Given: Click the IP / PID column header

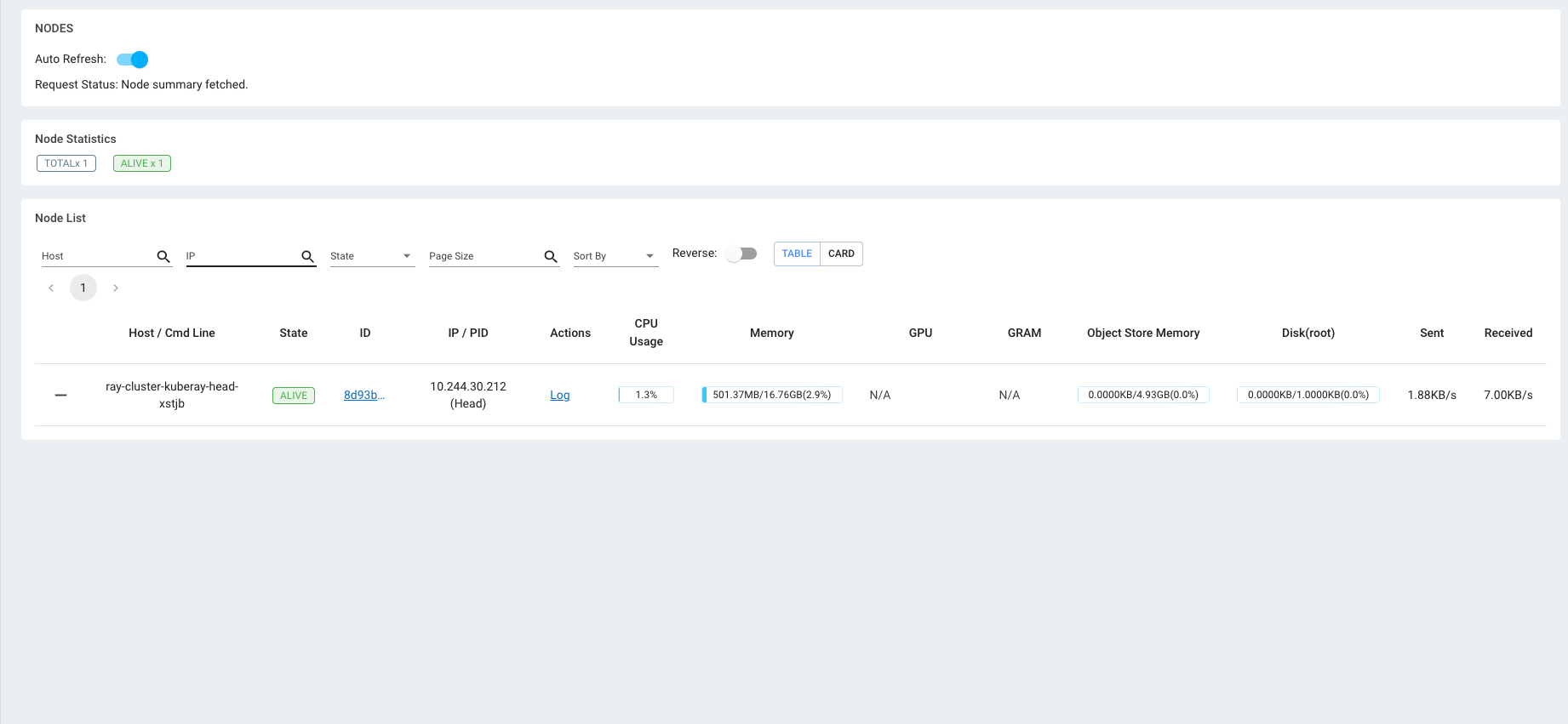Looking at the screenshot, I should tap(468, 333).
